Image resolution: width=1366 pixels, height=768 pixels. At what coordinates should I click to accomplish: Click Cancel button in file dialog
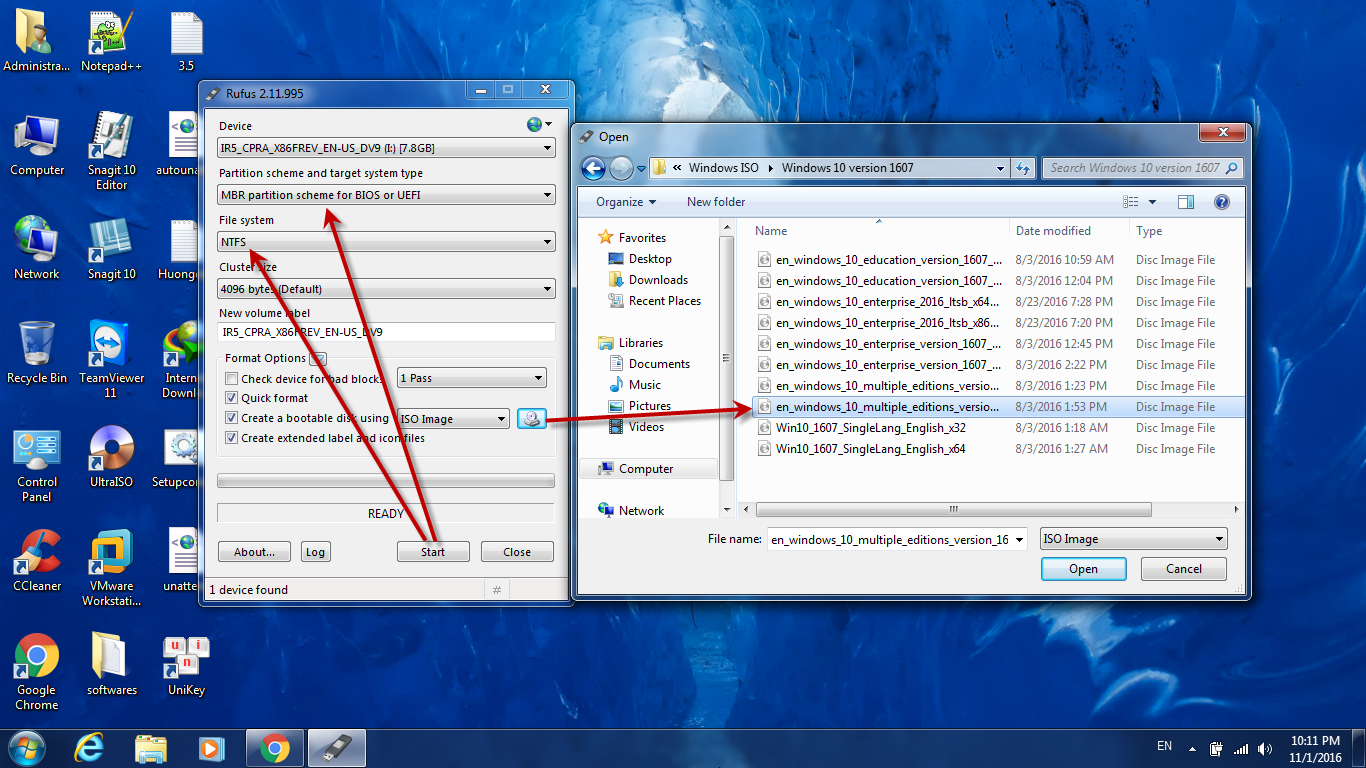point(1184,569)
